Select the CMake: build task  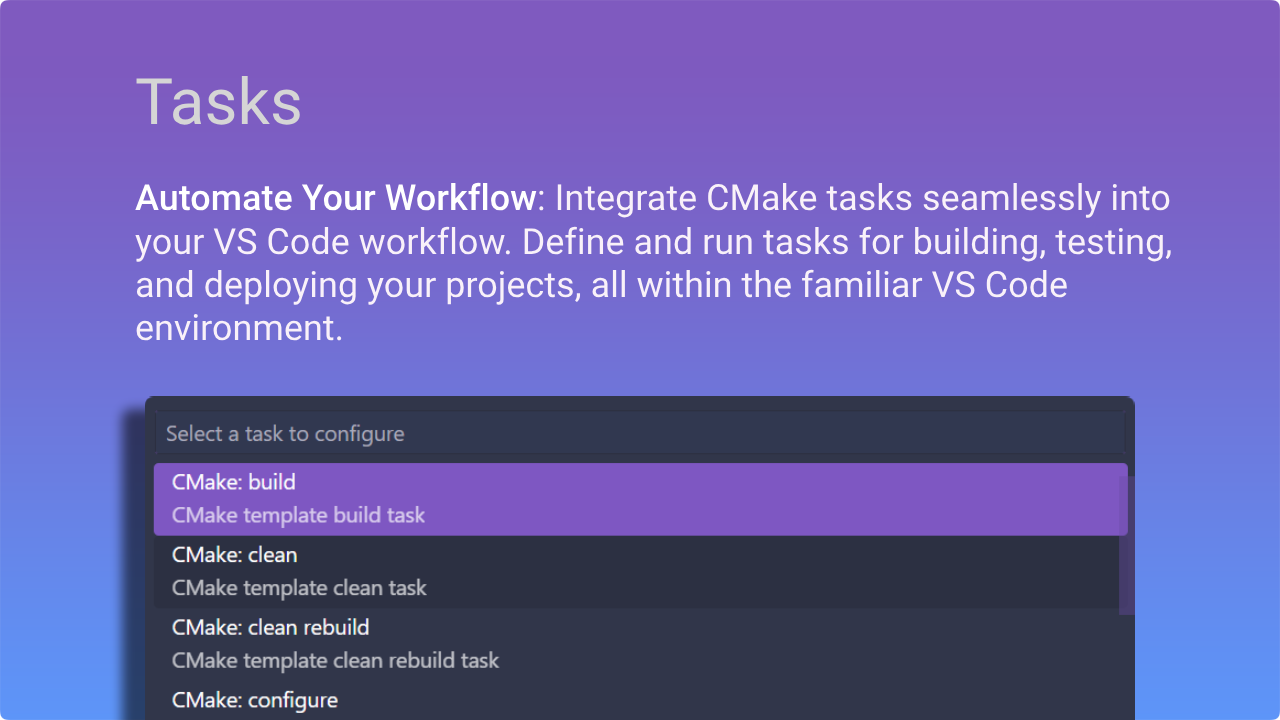233,482
